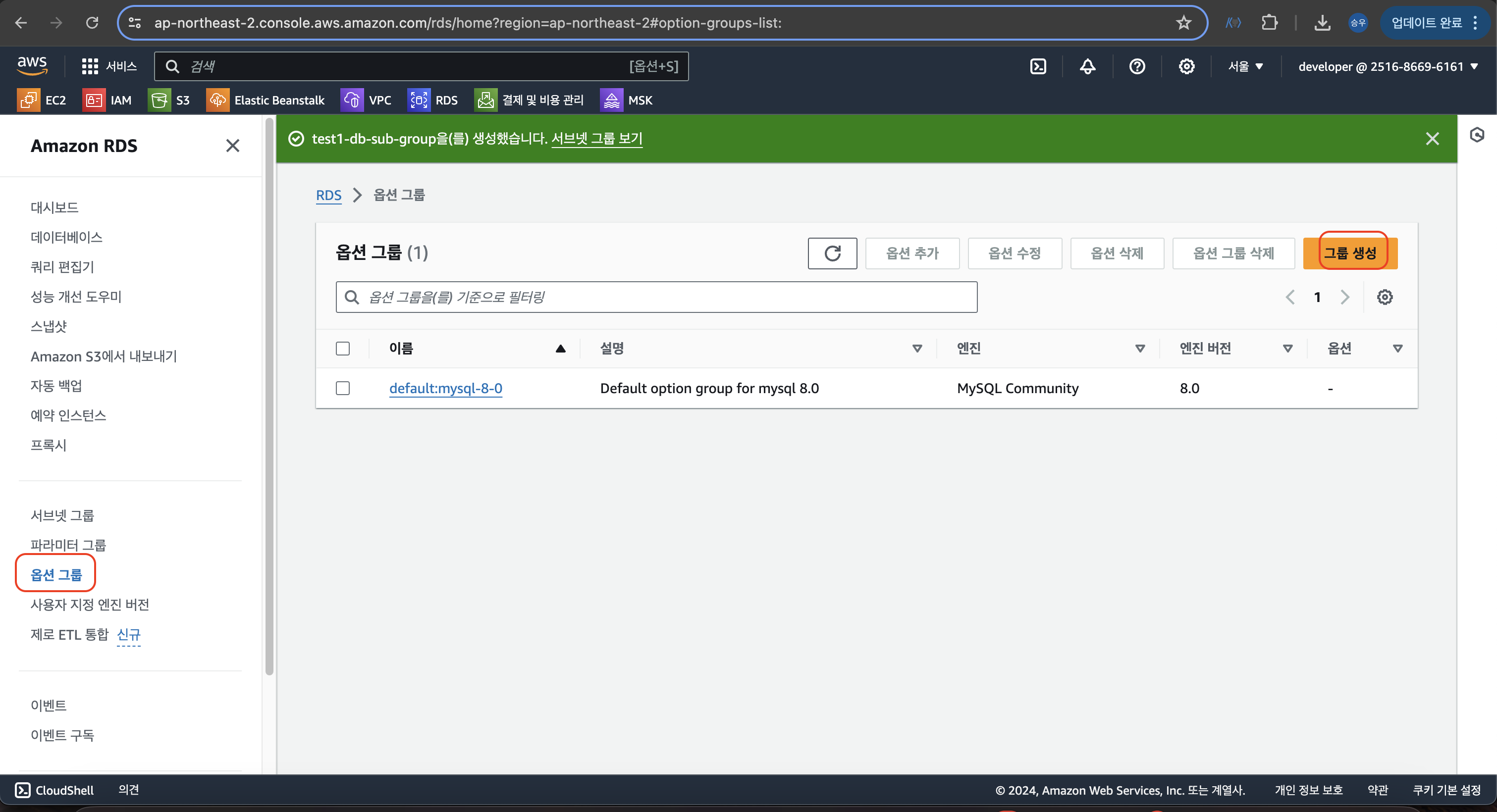The height and width of the screenshot is (812, 1497).
Task: Open the developer account dropdown menu
Action: [1387, 66]
